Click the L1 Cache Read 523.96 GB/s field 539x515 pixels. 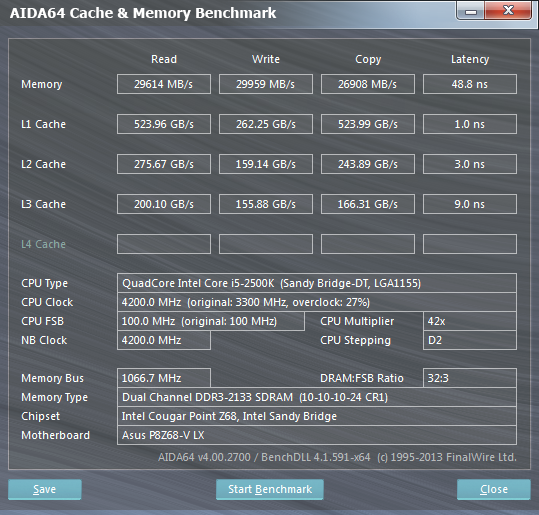(164, 124)
